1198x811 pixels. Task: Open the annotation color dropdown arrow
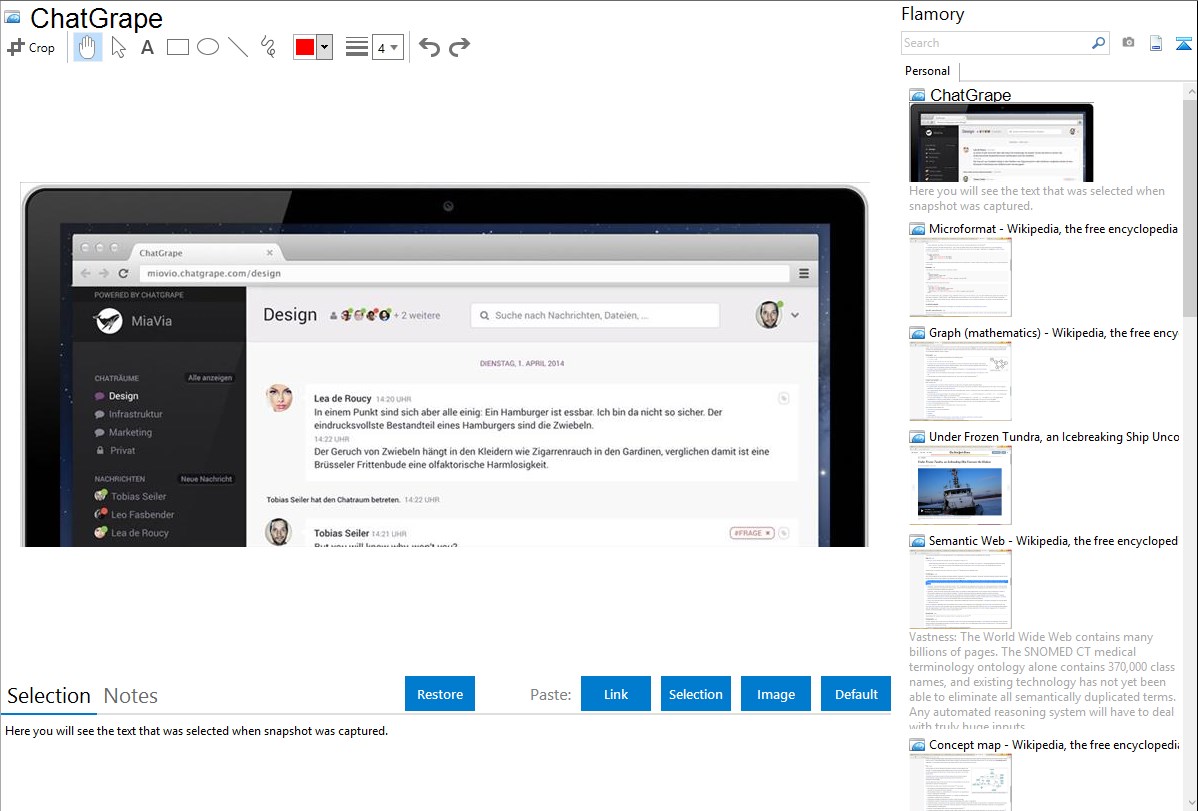point(325,47)
